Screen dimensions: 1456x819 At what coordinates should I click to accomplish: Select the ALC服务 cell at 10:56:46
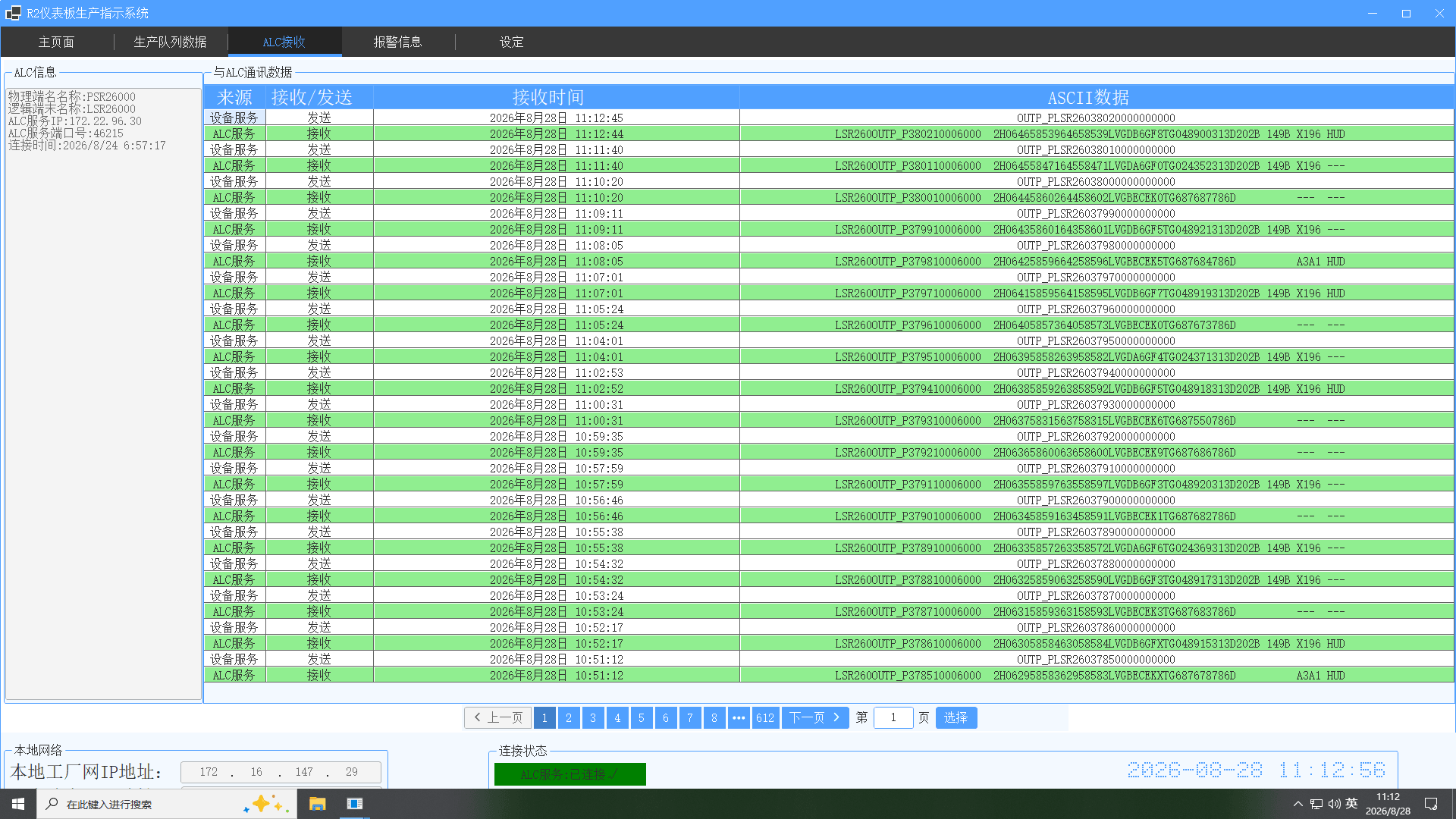[234, 516]
